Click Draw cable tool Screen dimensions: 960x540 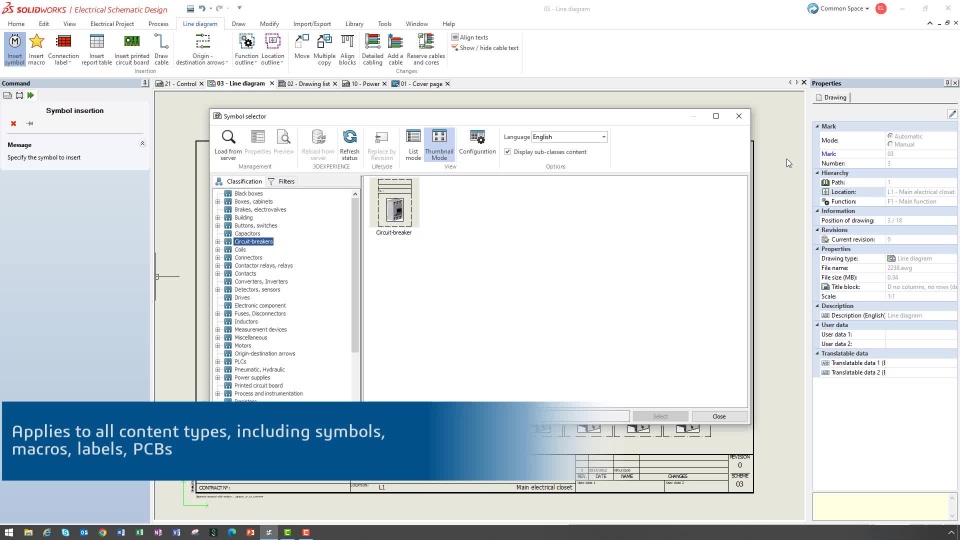[x=162, y=49]
